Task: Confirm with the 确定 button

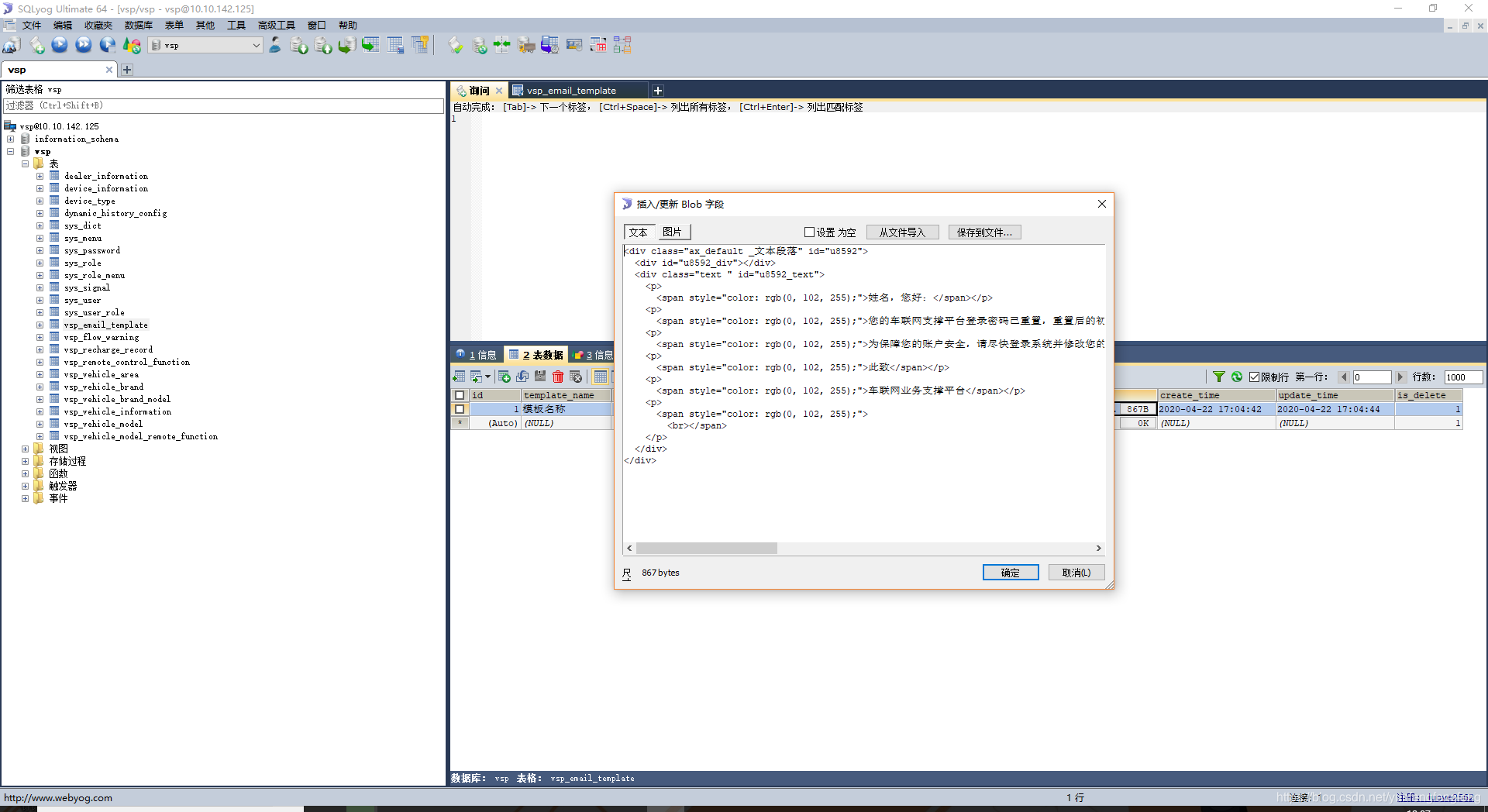Action: [1011, 573]
